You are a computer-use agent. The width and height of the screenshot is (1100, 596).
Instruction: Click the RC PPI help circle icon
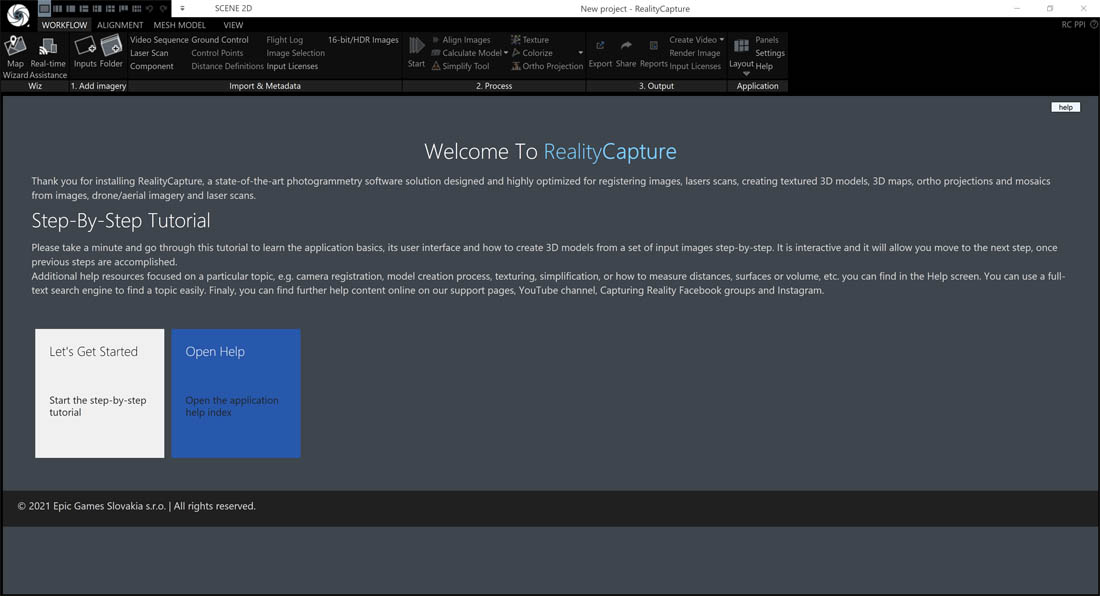[1094, 25]
